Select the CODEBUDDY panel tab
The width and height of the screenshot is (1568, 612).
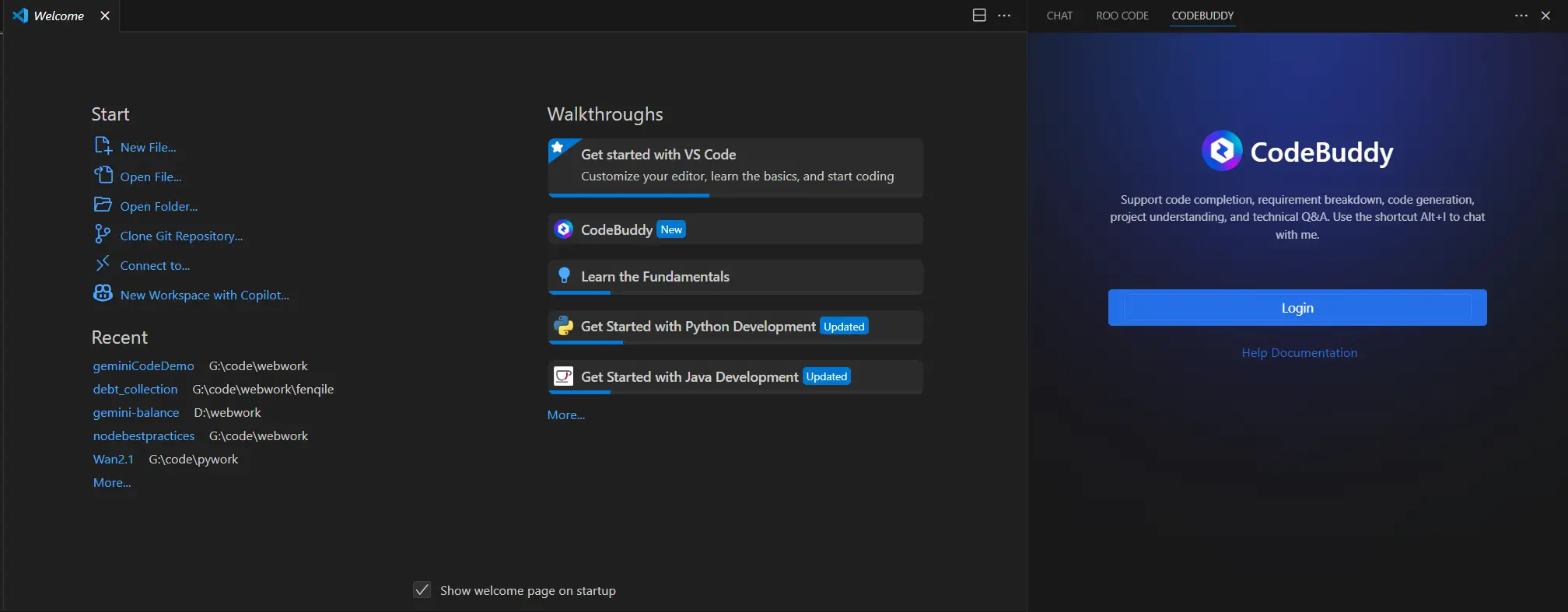pos(1202,16)
